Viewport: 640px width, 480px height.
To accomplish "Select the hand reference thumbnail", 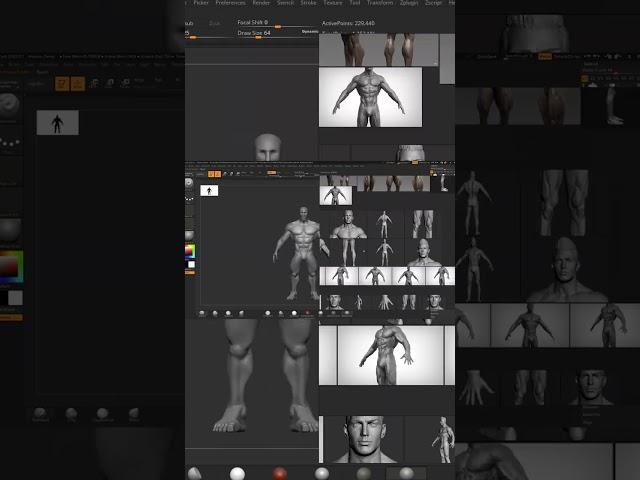I will pyautogui.click(x=385, y=302).
